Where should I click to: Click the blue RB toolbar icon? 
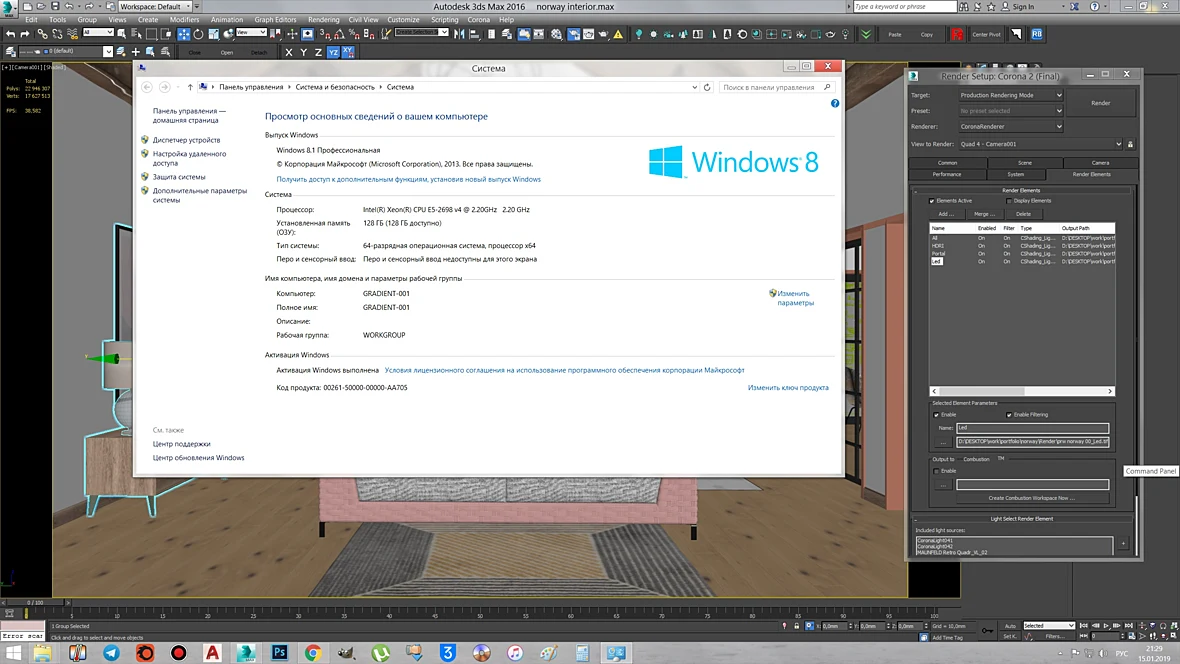(x=1037, y=34)
